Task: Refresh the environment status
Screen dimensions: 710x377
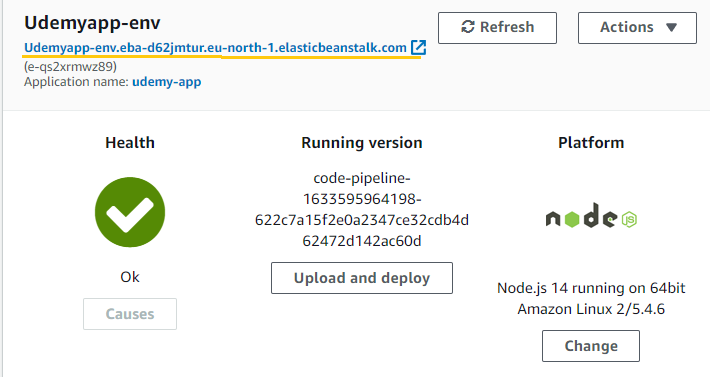Action: pos(497,28)
